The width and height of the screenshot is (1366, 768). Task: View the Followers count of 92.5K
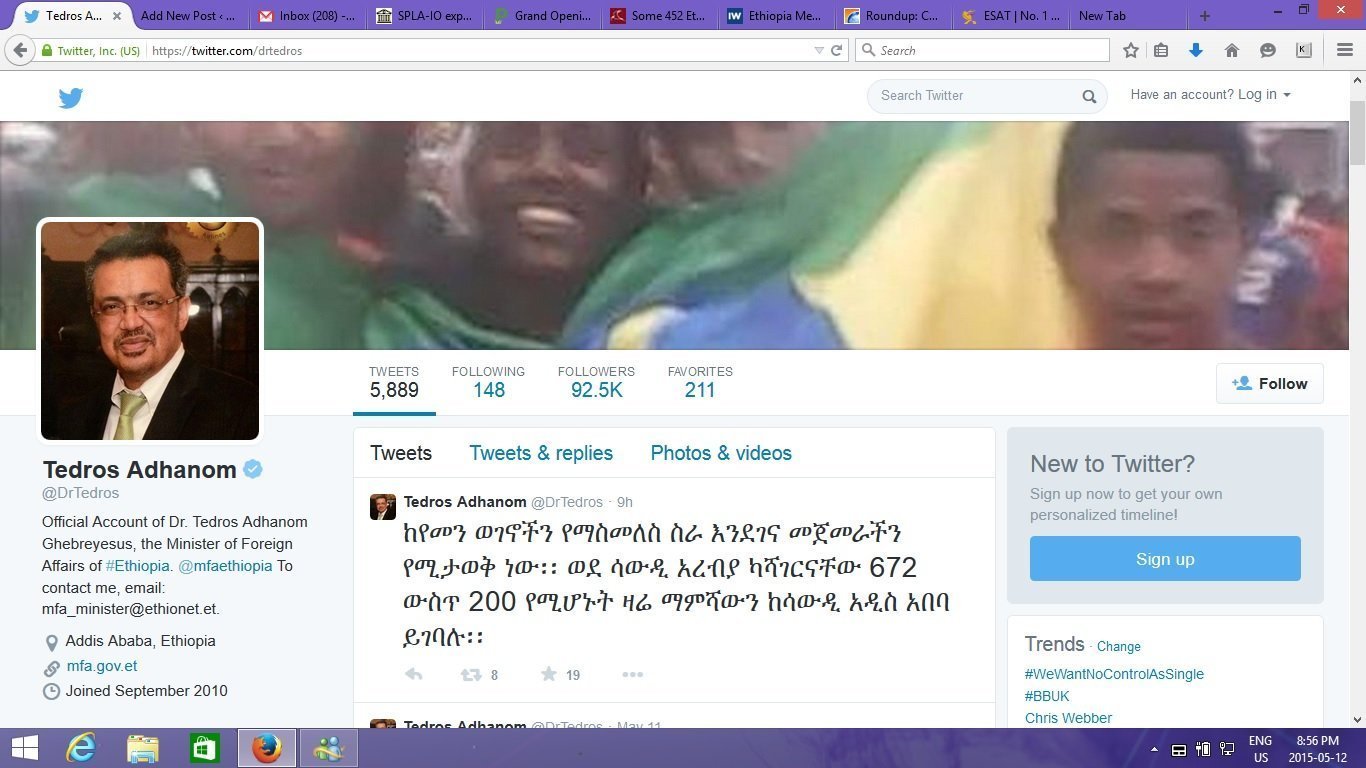point(596,382)
